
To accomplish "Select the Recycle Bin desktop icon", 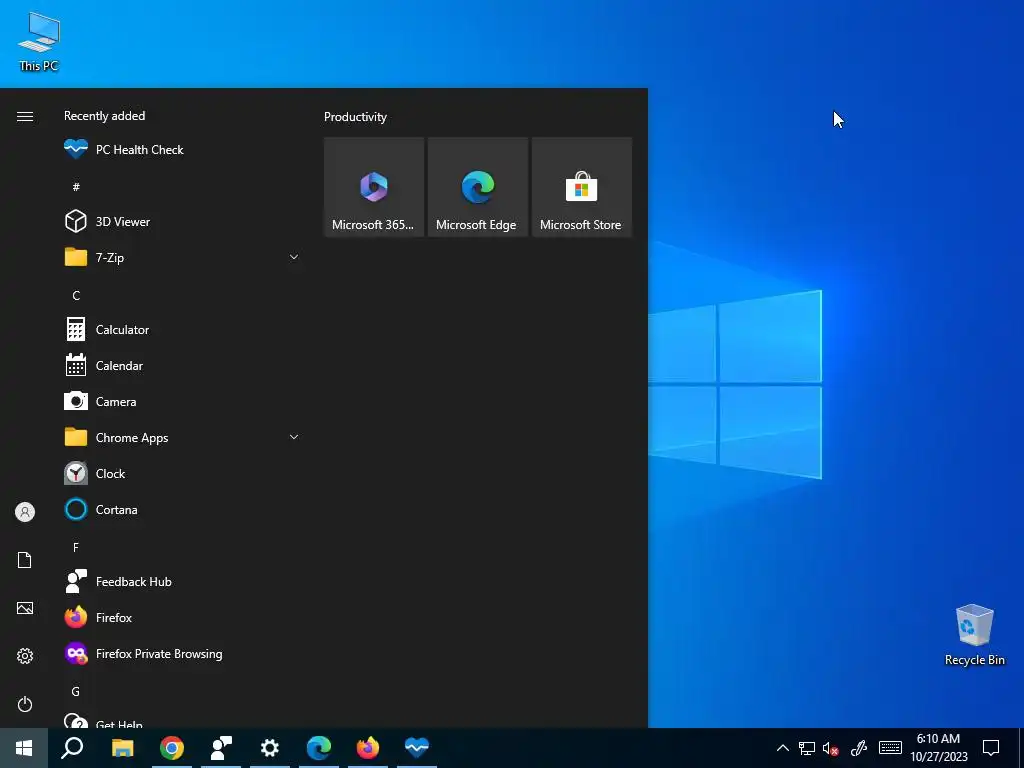I will point(974,635).
